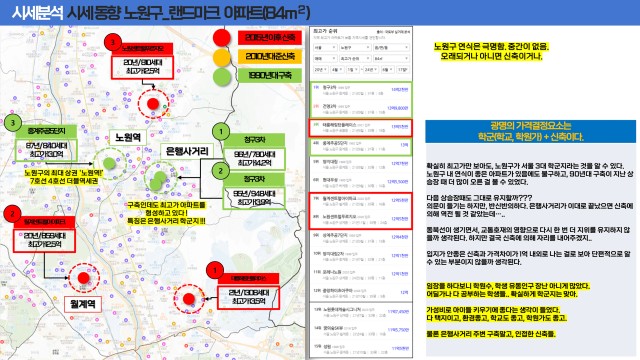The width and height of the screenshot is (640, 360).
Task: Click the green 1990년대 구축 legend label
Action: (270, 76)
